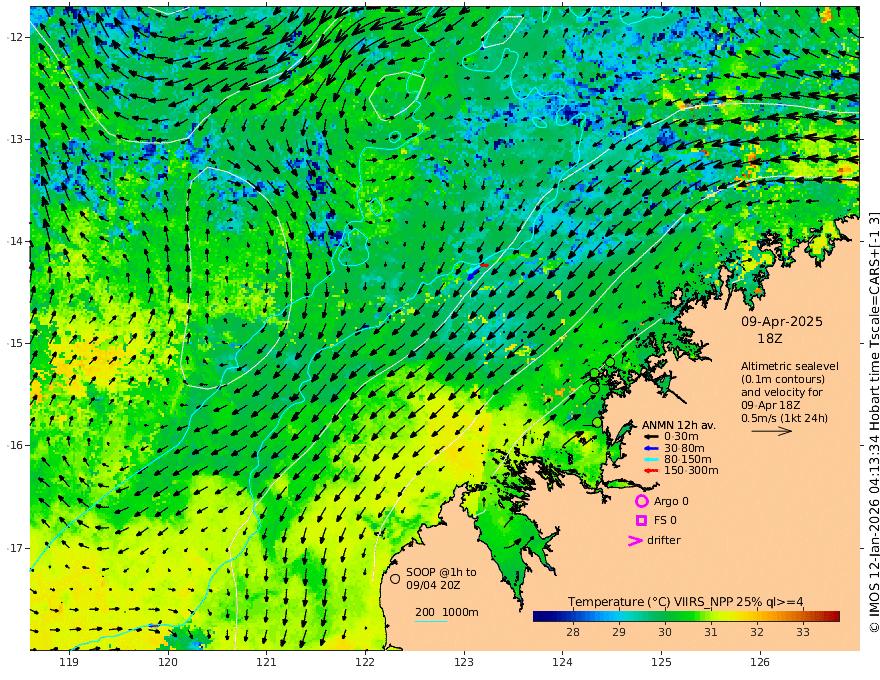Click longitude axis label 120
Image resolution: width=880 pixels, height=680 pixels.
(168, 662)
